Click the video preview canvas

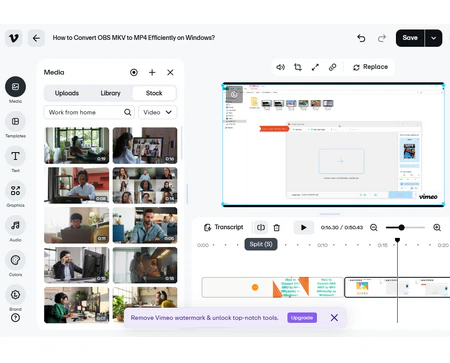click(333, 145)
